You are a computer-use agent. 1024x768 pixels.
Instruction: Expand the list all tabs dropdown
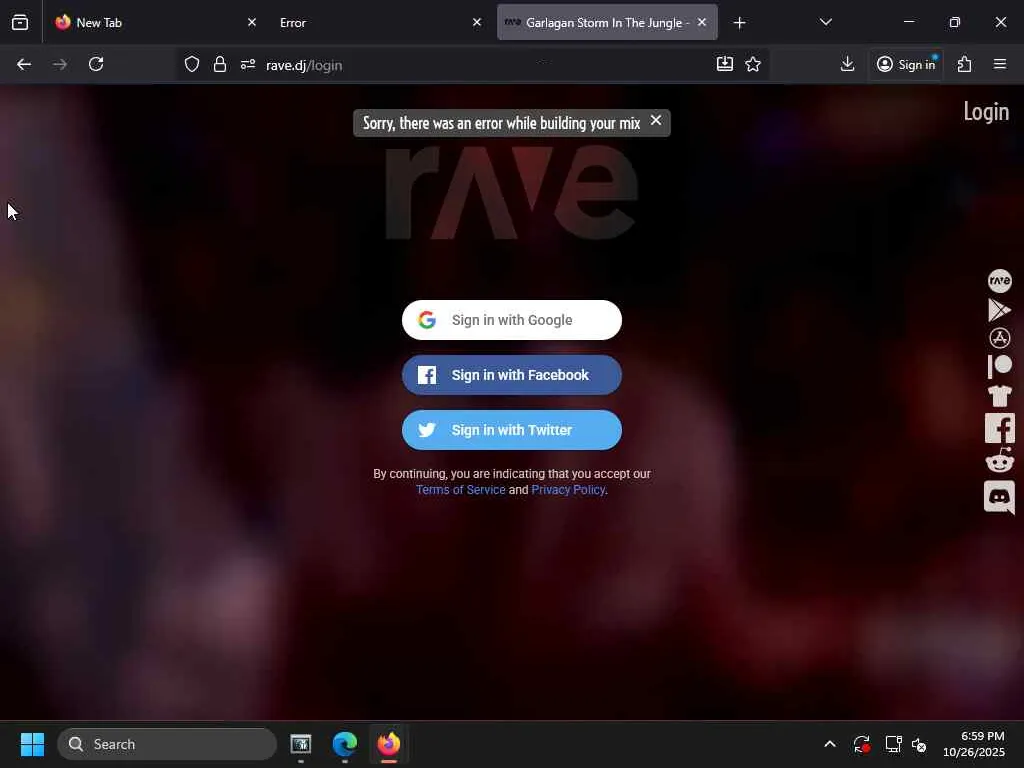tap(825, 22)
